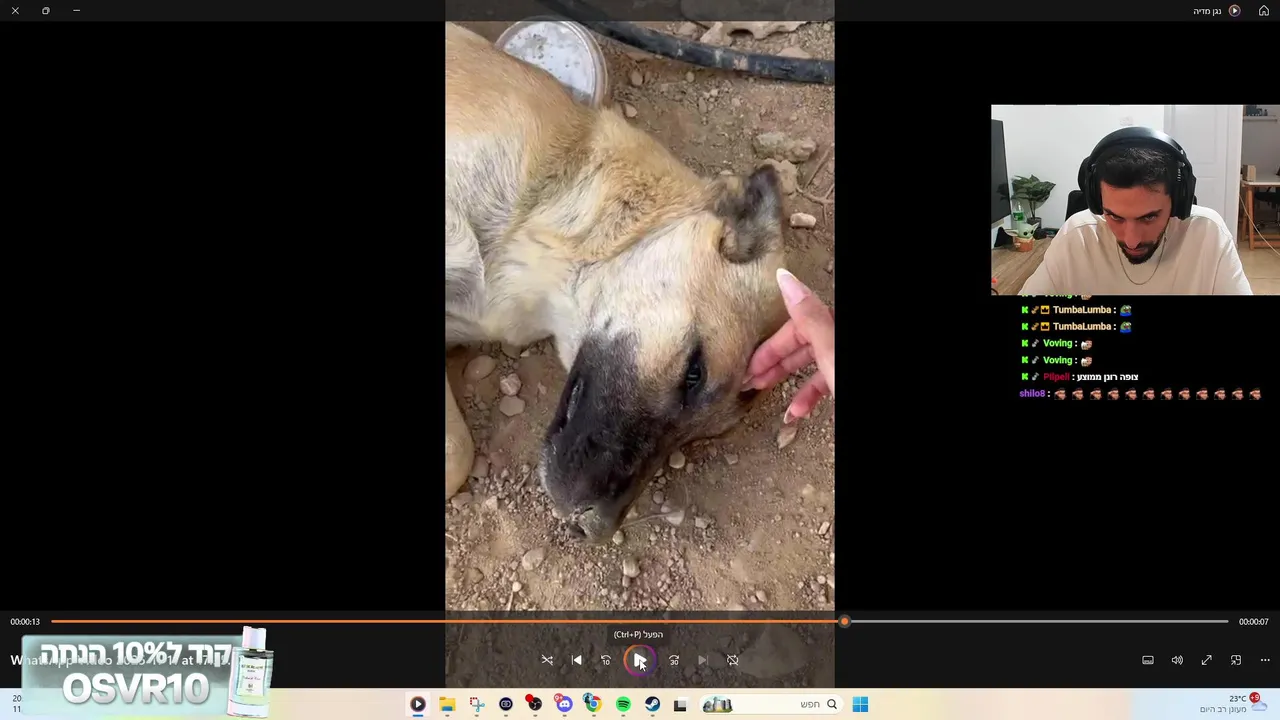Click shilo8's chat message
Screen dimensions: 1280x720
[x=1140, y=394]
